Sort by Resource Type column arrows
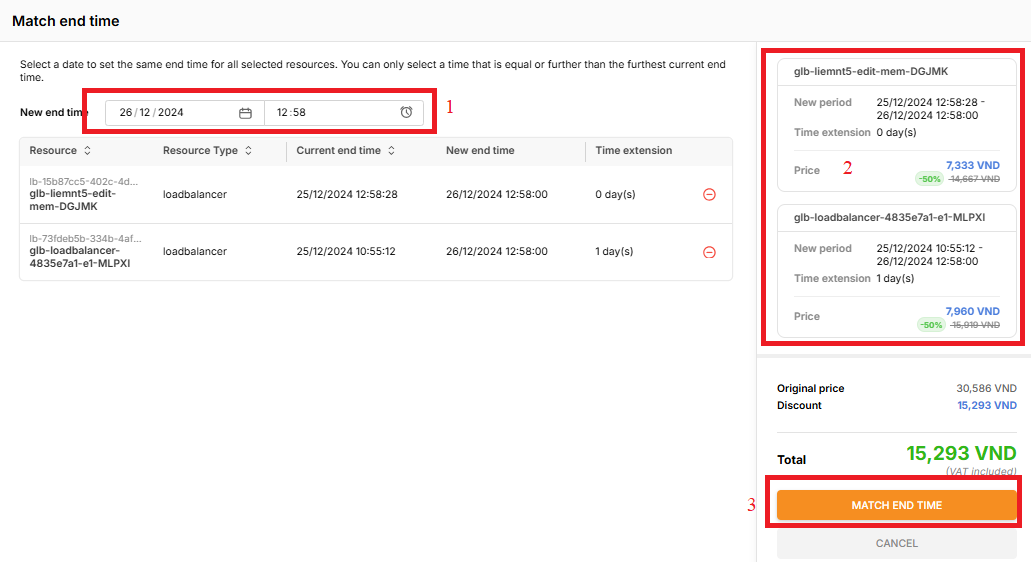The image size is (1031, 564). 248,151
